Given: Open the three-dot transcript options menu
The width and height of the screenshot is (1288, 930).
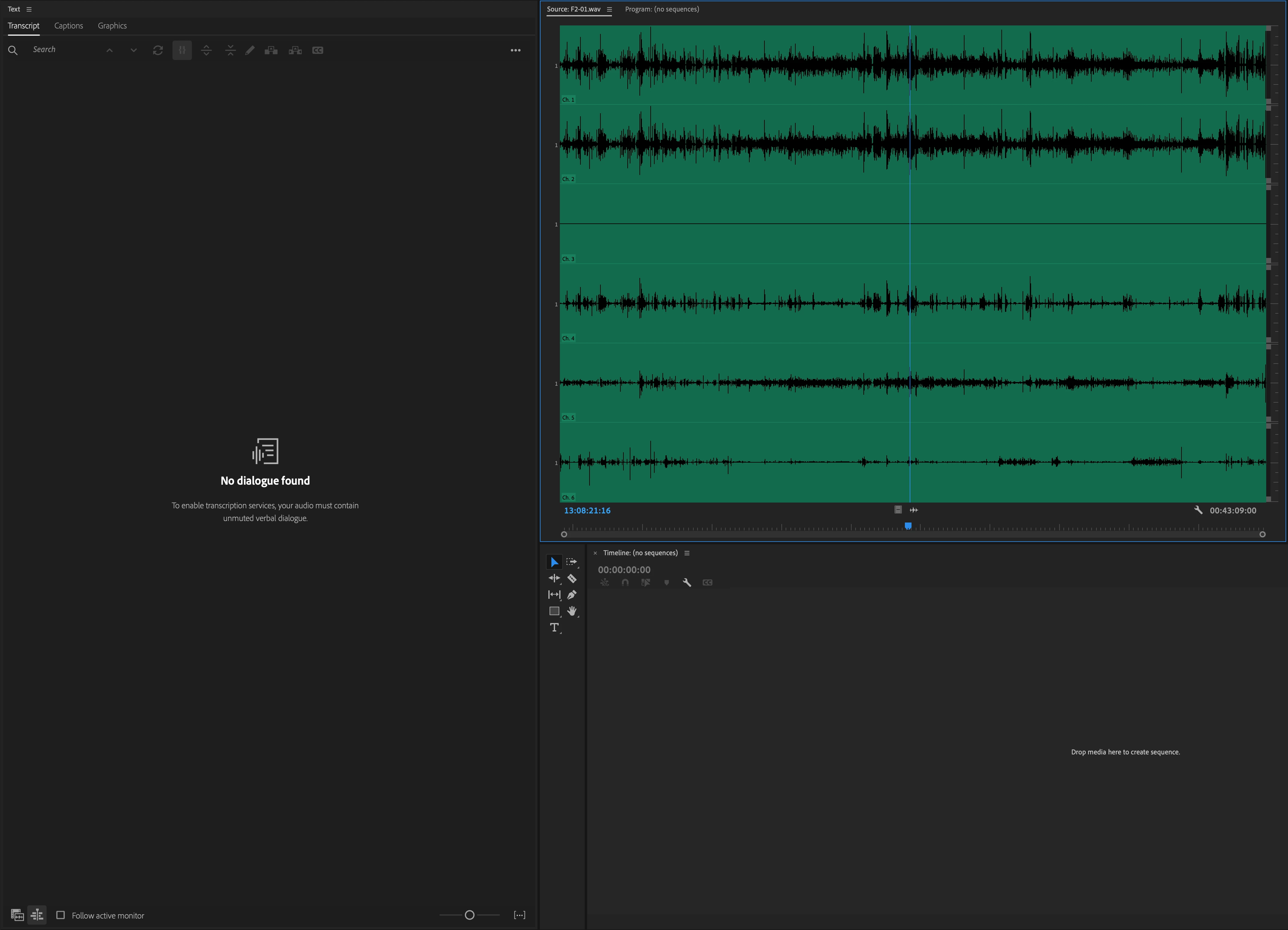Looking at the screenshot, I should [516, 51].
